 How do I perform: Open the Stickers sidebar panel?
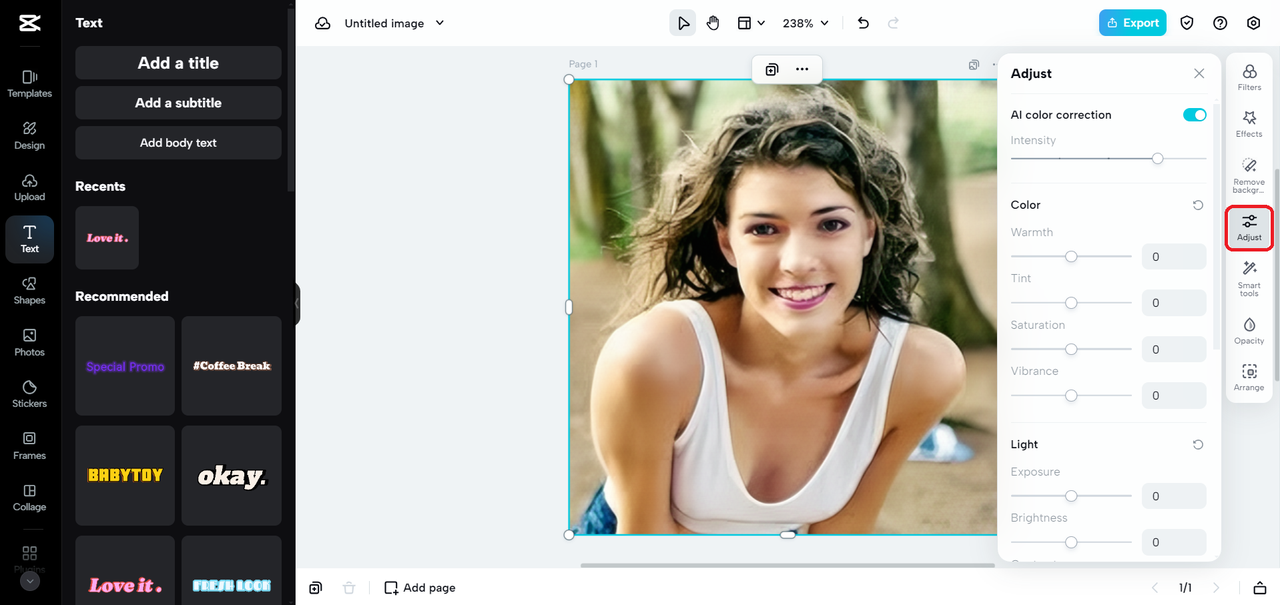click(x=29, y=394)
